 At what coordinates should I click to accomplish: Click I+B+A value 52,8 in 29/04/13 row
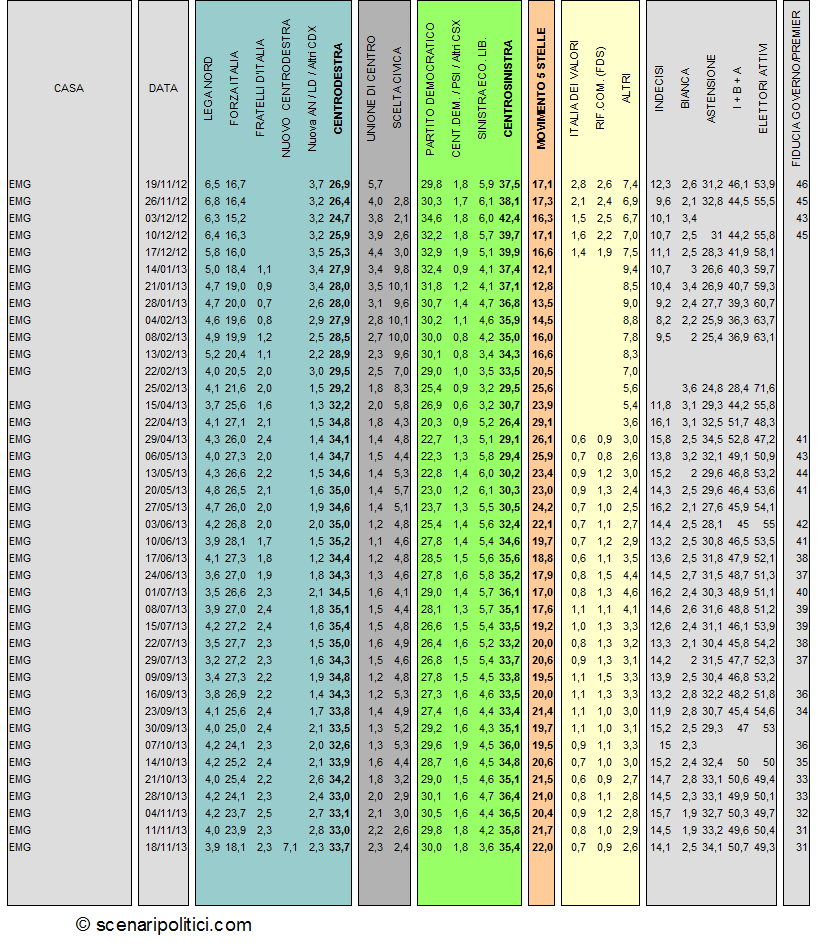738,439
